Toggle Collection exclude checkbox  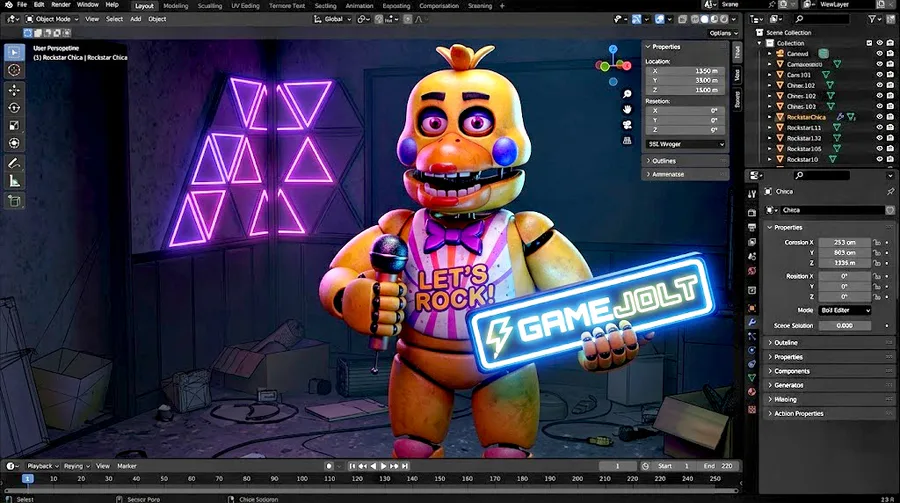pyautogui.click(x=869, y=43)
